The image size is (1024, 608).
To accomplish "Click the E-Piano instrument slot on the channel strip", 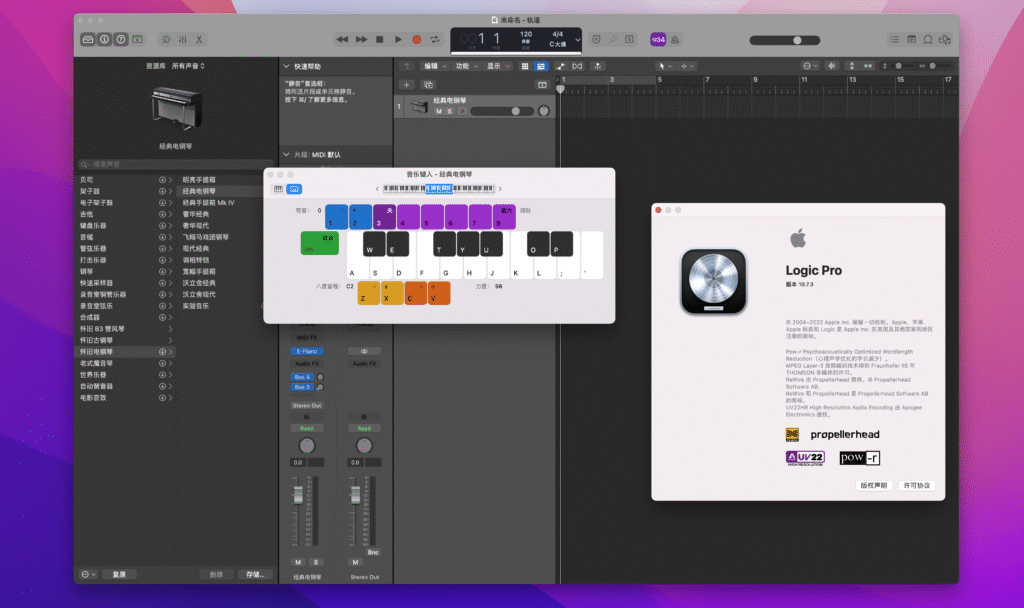I will pos(305,351).
